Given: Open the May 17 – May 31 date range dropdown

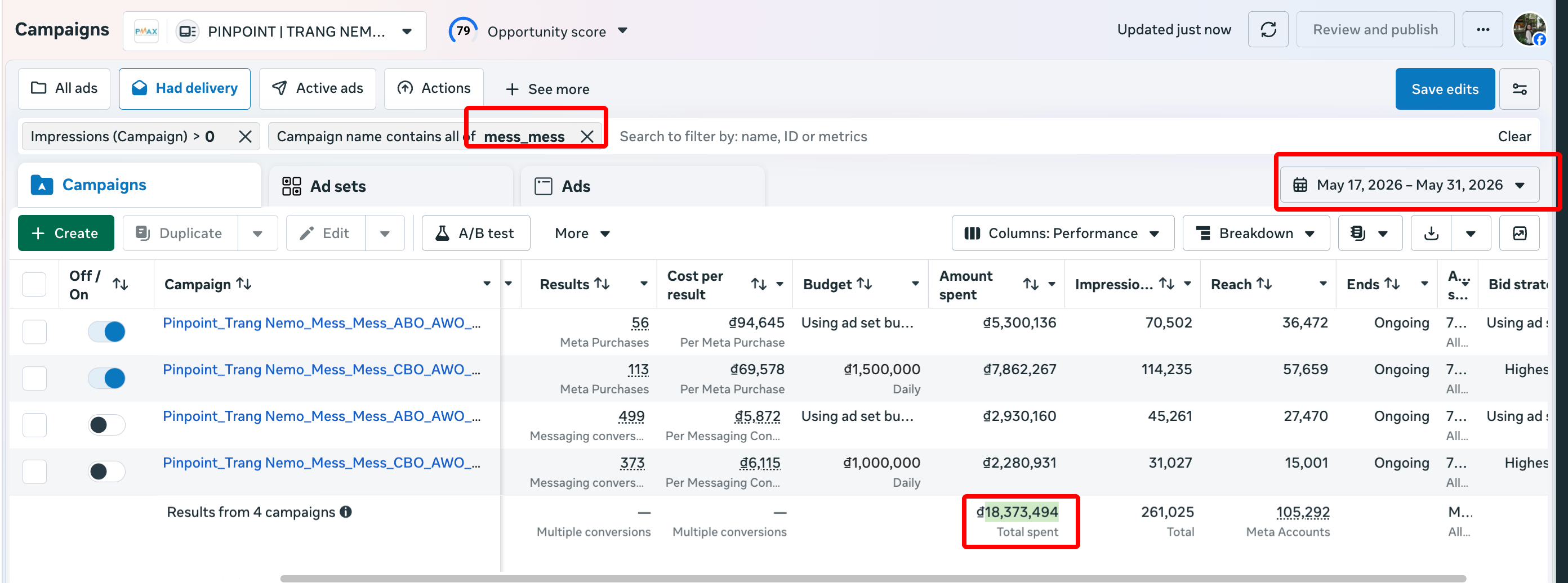Looking at the screenshot, I should pyautogui.click(x=1409, y=185).
